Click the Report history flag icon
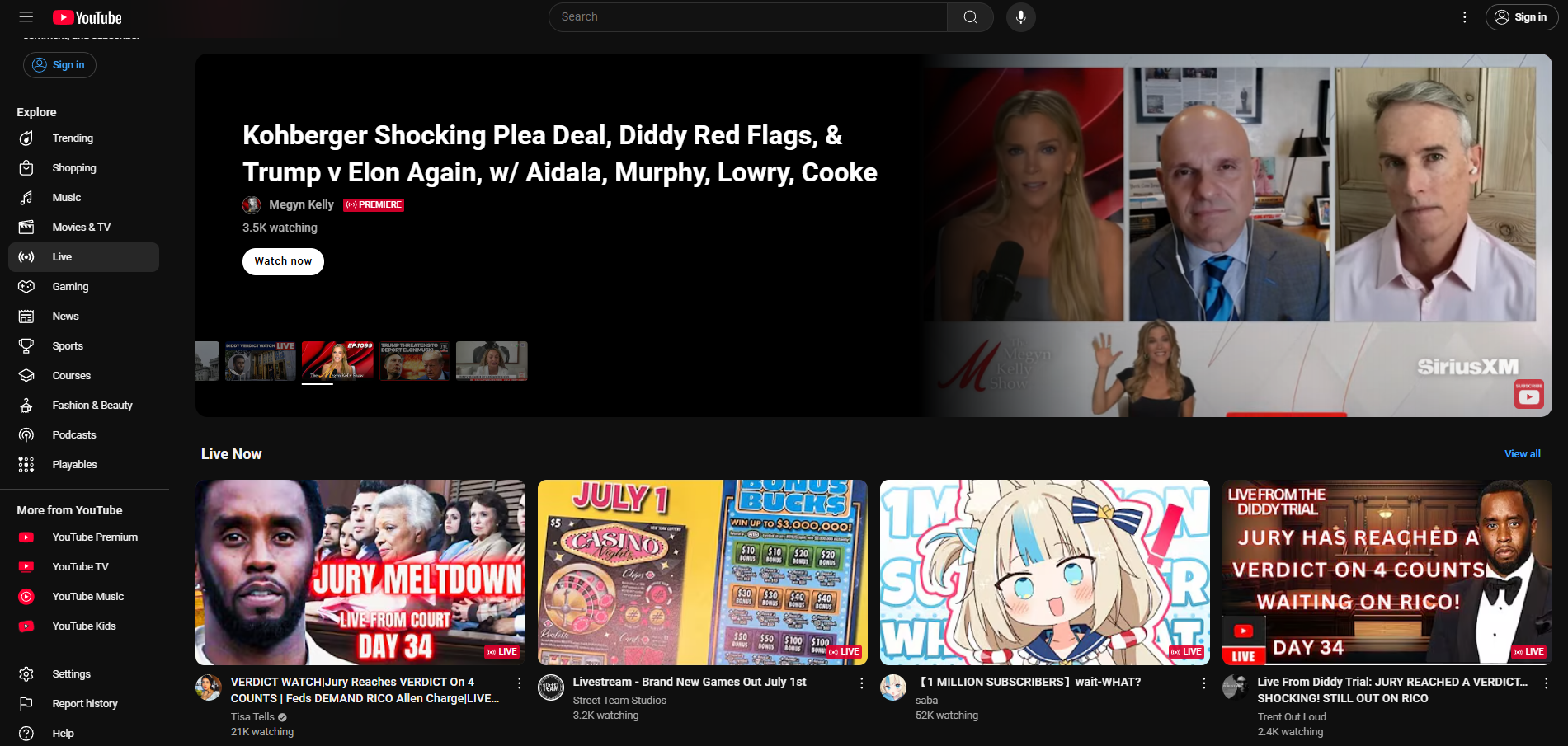This screenshot has height=746, width=1568. coord(26,704)
